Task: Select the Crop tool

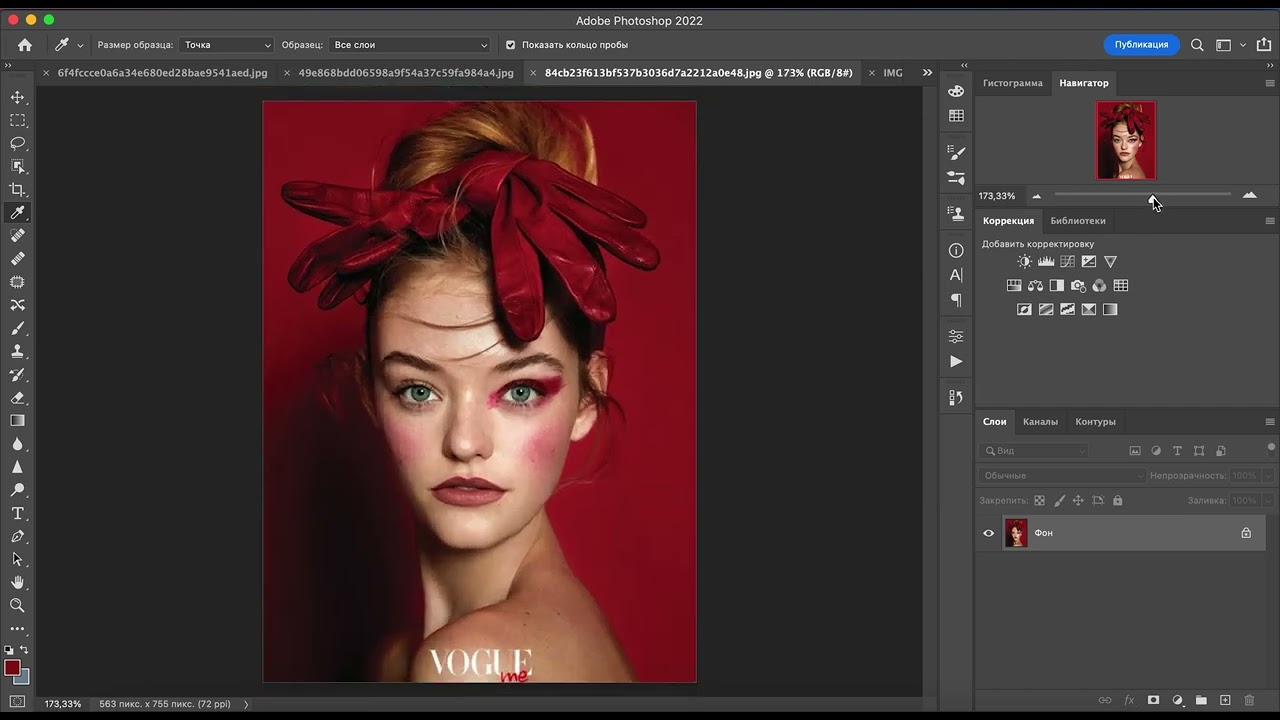Action: 17,190
